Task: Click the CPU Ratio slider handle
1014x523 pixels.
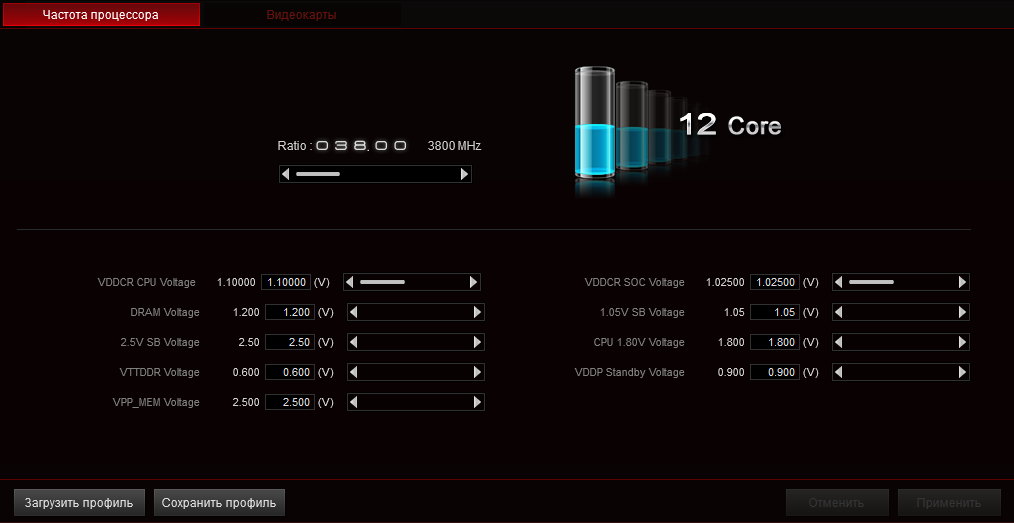Action: [318, 174]
